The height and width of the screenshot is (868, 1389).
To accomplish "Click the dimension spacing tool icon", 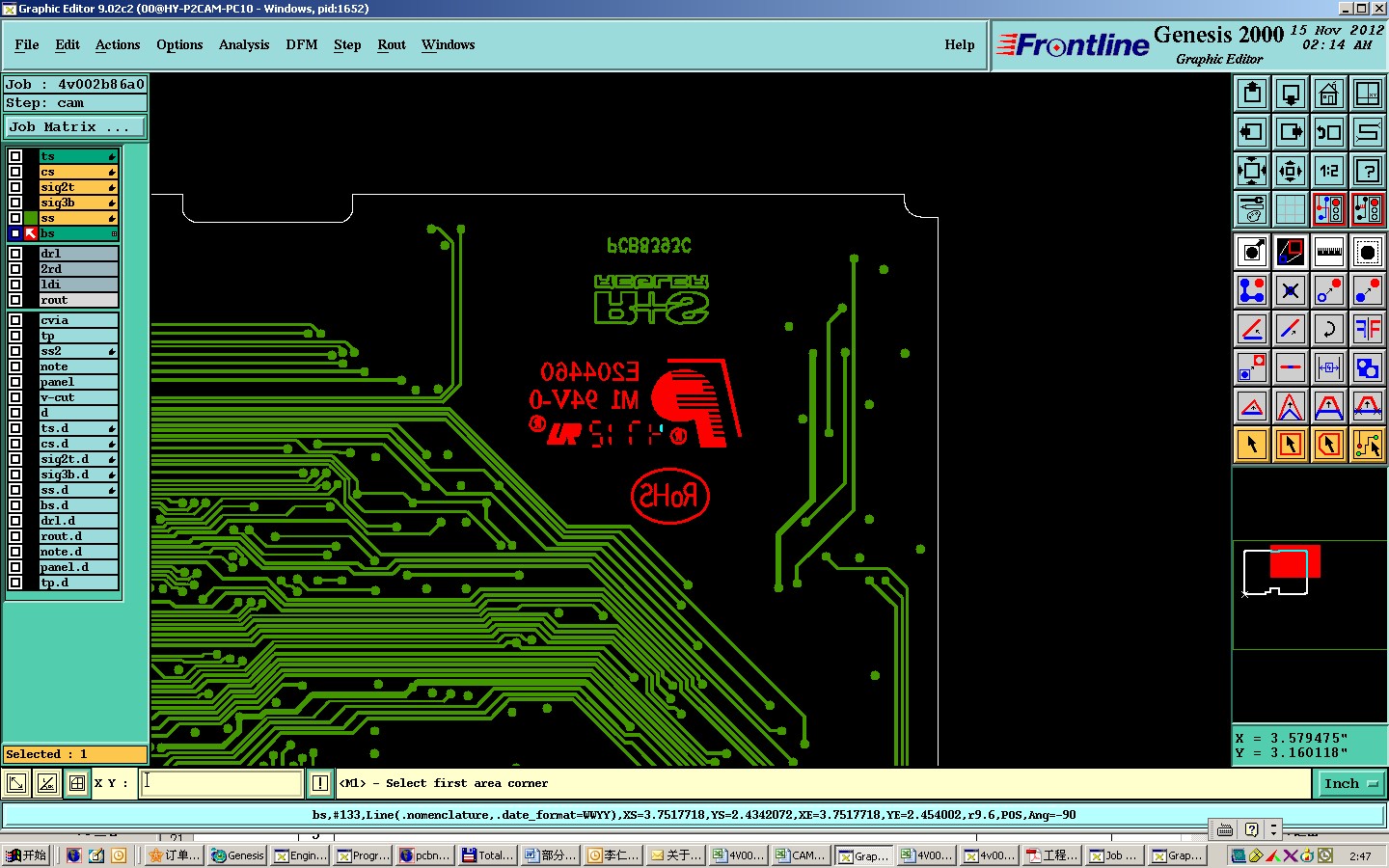I will [x=1329, y=367].
